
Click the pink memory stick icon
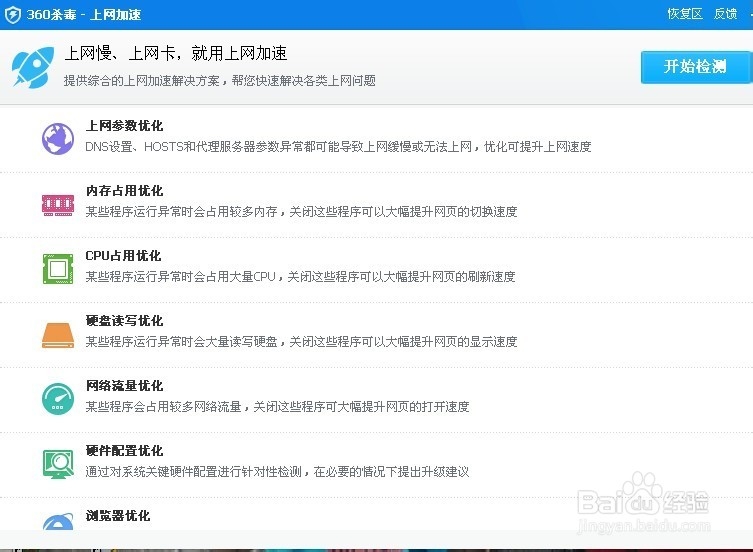pyautogui.click(x=58, y=205)
